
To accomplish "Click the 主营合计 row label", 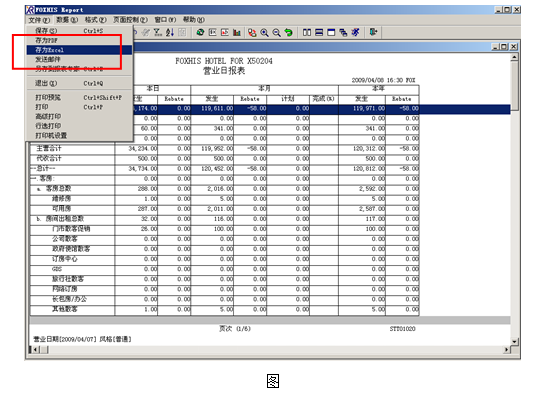I will tap(49, 149).
